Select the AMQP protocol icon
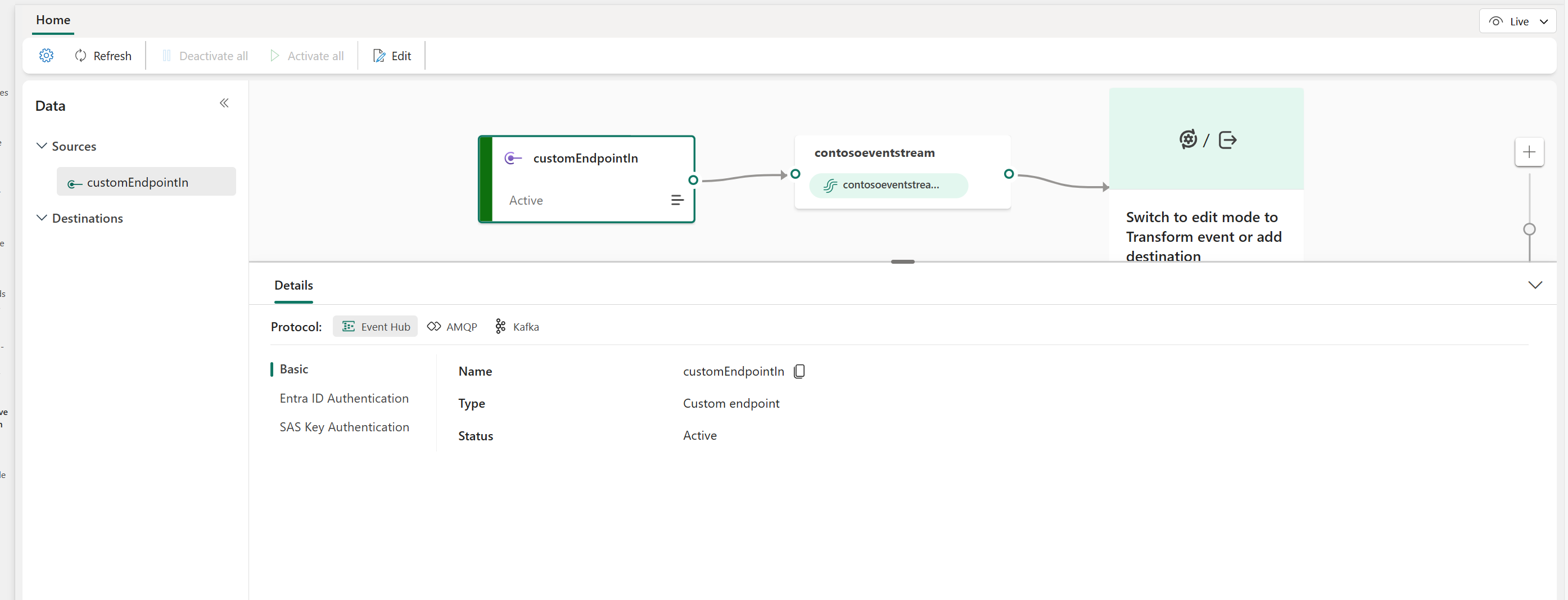The width and height of the screenshot is (1568, 600). click(x=433, y=326)
